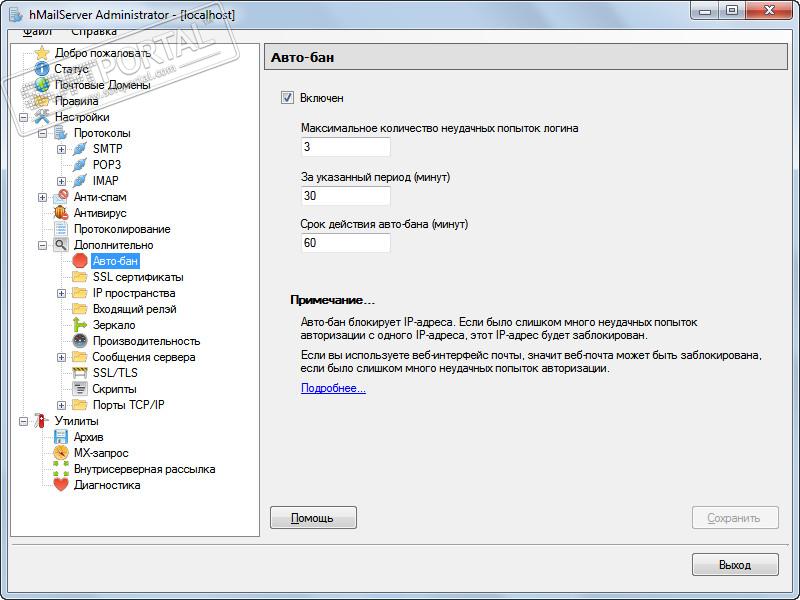
Task: Collapse the Дополнительно tree node
Action: tap(42, 245)
